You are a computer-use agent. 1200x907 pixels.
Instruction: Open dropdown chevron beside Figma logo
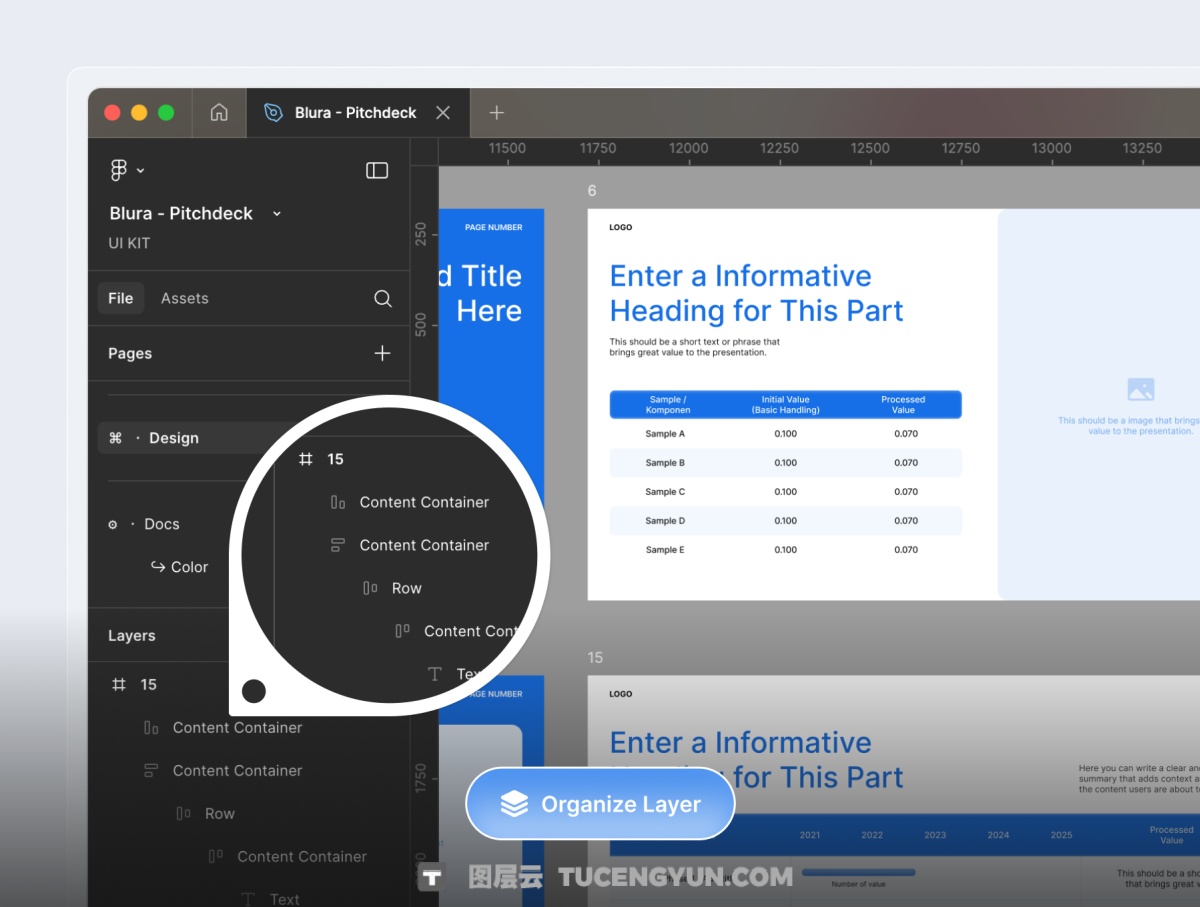click(x=141, y=171)
